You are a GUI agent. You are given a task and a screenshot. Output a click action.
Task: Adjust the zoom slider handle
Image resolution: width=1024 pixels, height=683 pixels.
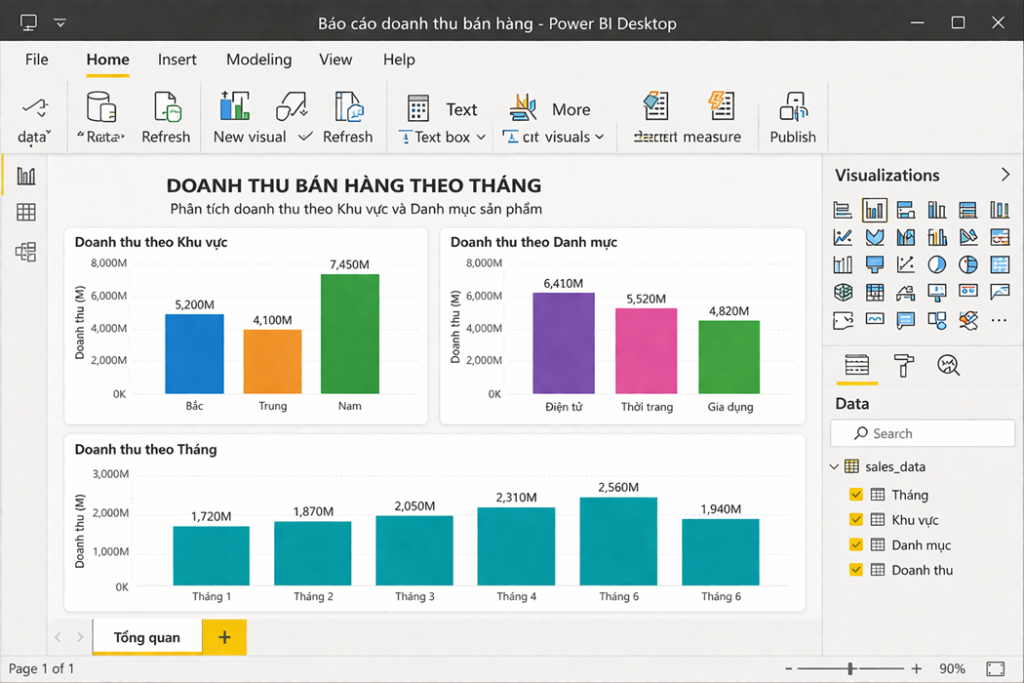click(x=850, y=669)
